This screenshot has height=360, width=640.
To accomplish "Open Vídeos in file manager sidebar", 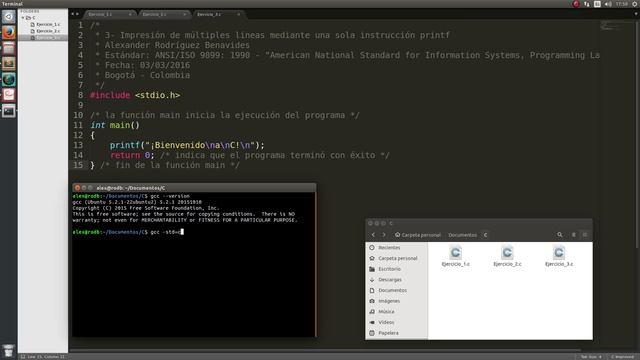I will (396, 322).
